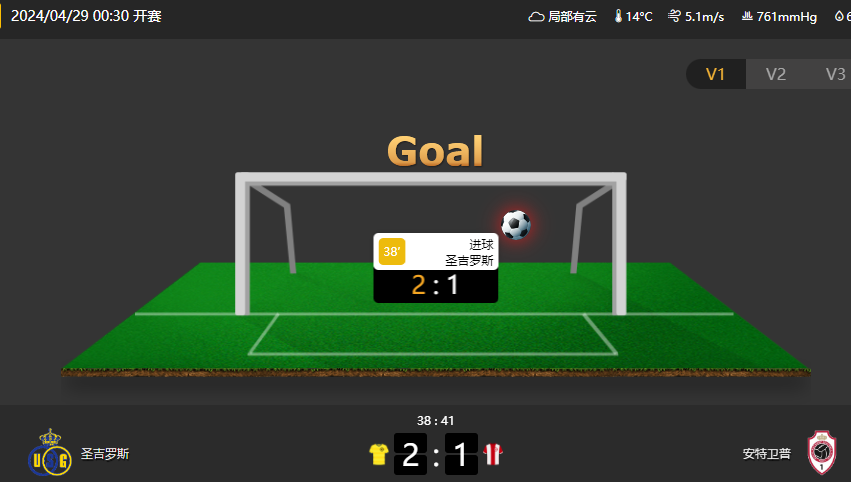Image resolution: width=851 pixels, height=482 pixels.
Task: Click the yellow 38' minute badge
Action: point(392,252)
